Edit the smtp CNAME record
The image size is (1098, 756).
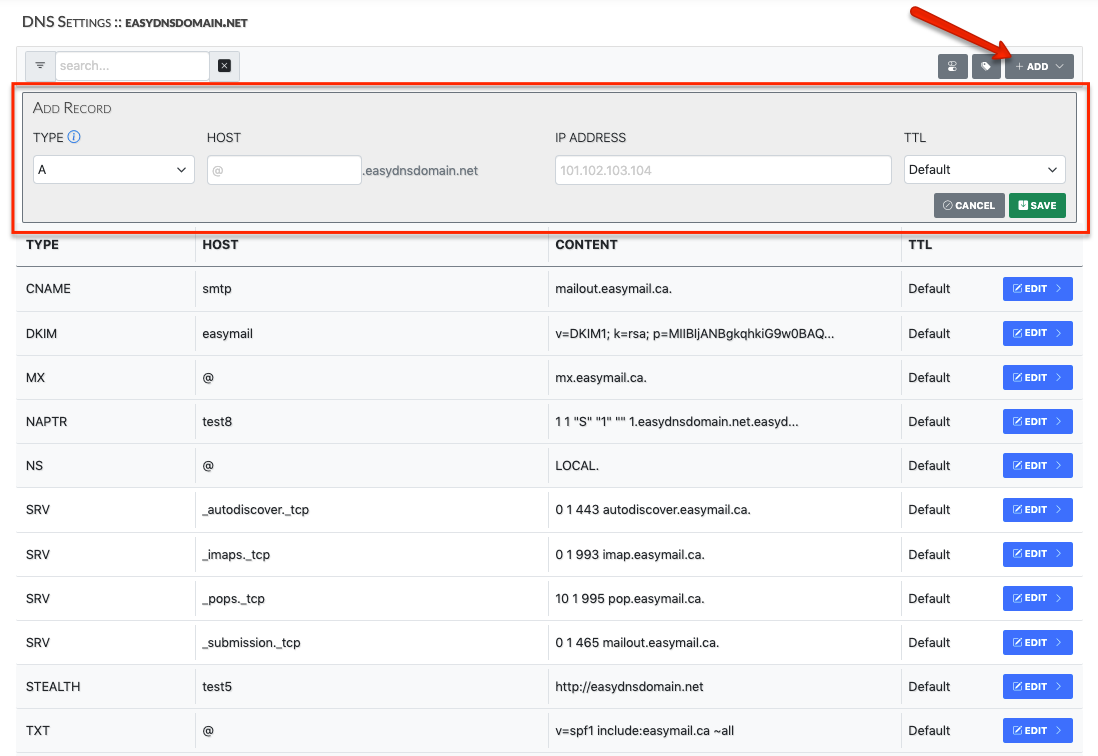click(1037, 288)
